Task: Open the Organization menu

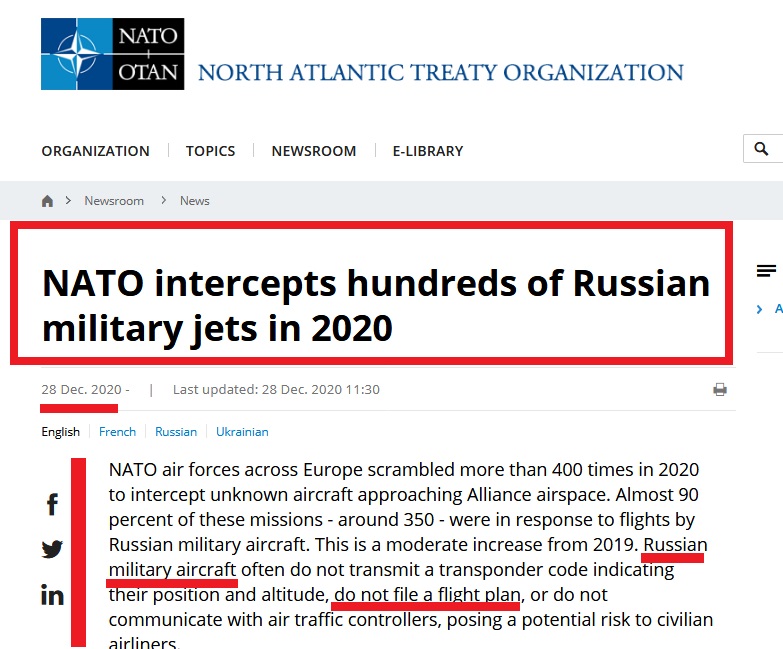Action: tap(95, 151)
